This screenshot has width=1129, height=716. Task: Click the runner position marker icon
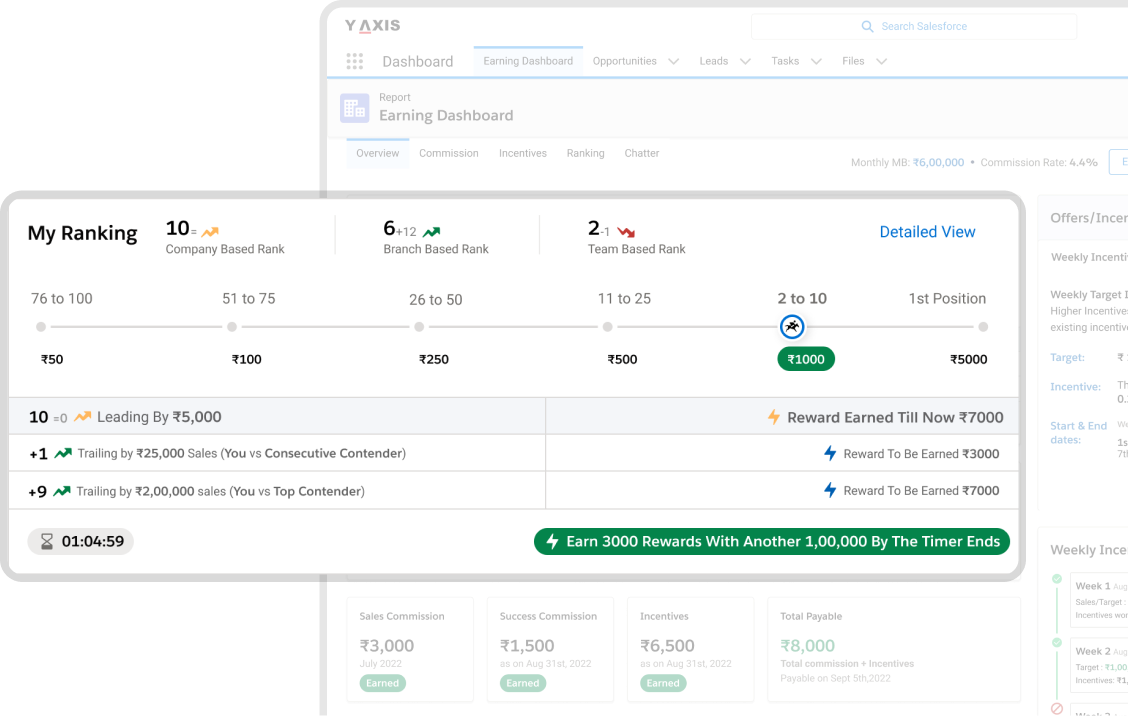pos(792,327)
